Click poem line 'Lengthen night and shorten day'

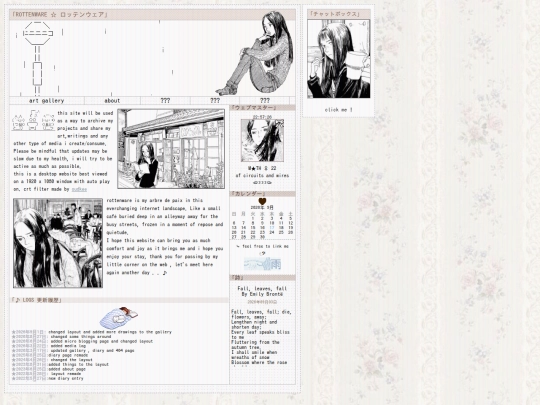254,324
